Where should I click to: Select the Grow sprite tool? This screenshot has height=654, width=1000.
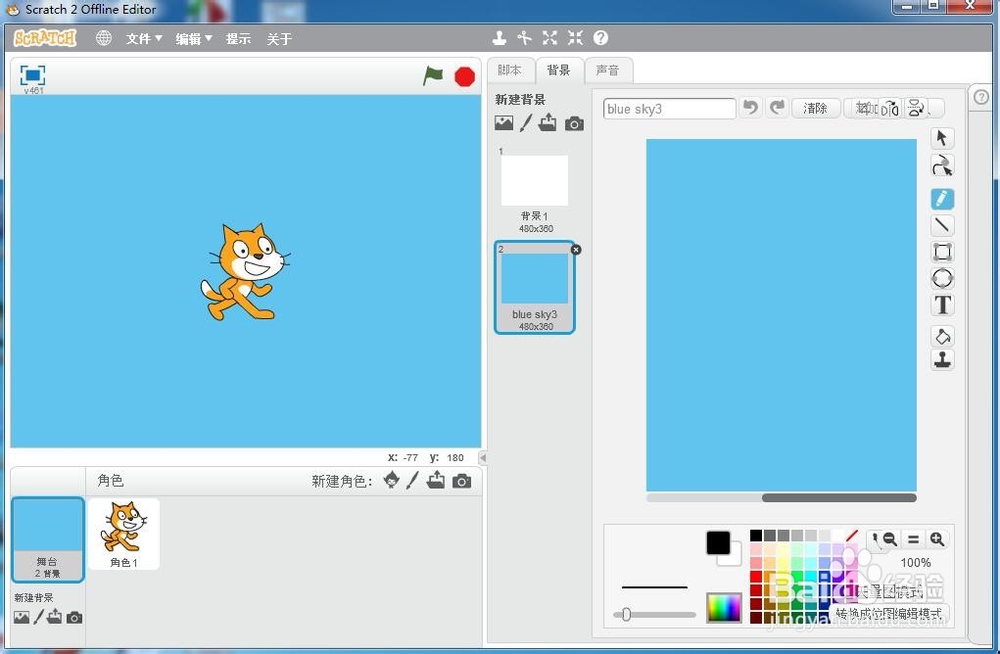tap(550, 38)
